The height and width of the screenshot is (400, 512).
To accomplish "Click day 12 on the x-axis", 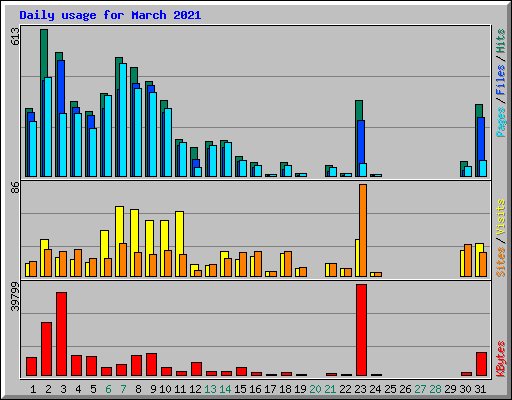I will click(x=195, y=389).
